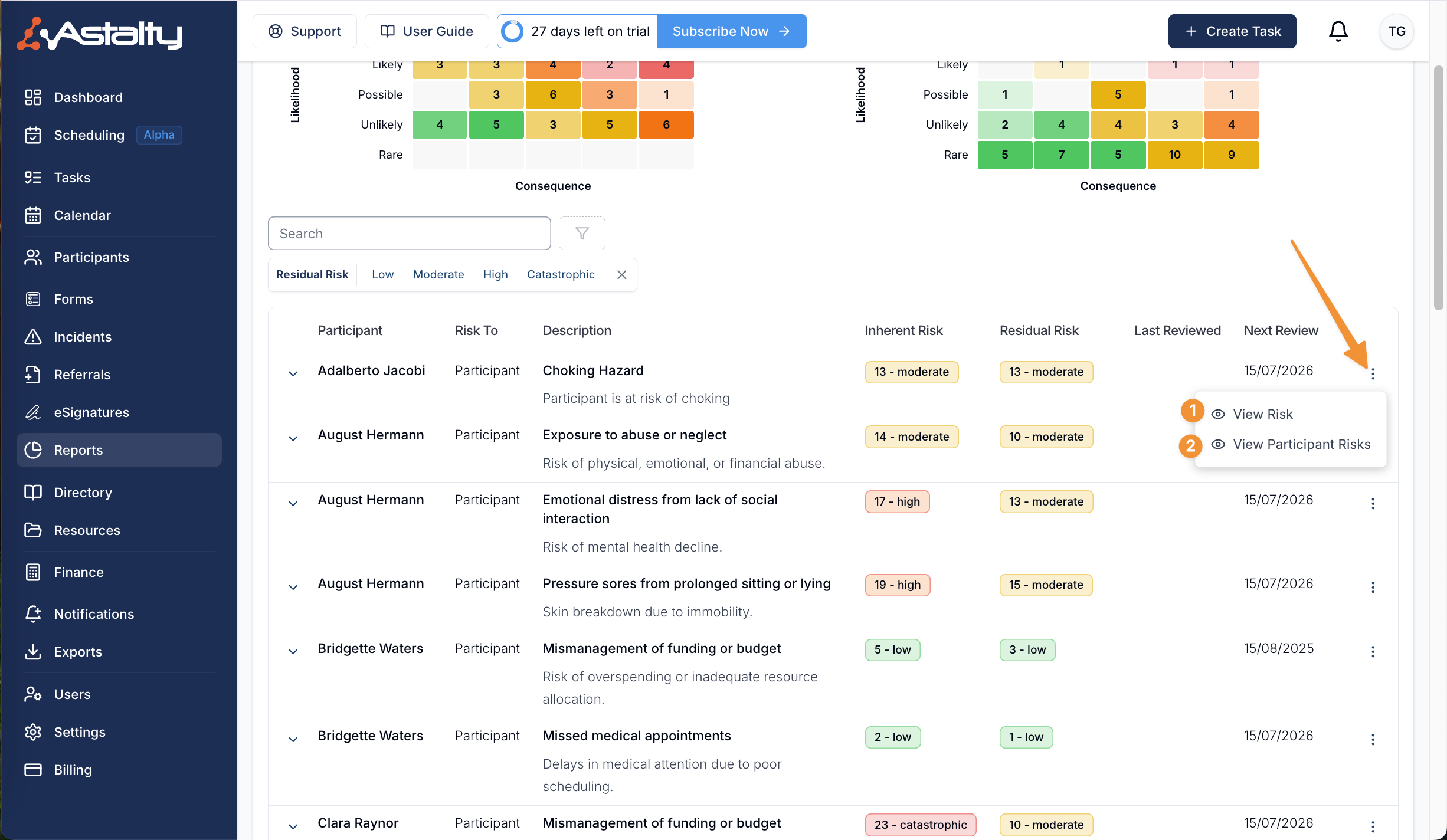The image size is (1447, 840).
Task: Expand the Missed medical appointments row
Action: coord(293,739)
